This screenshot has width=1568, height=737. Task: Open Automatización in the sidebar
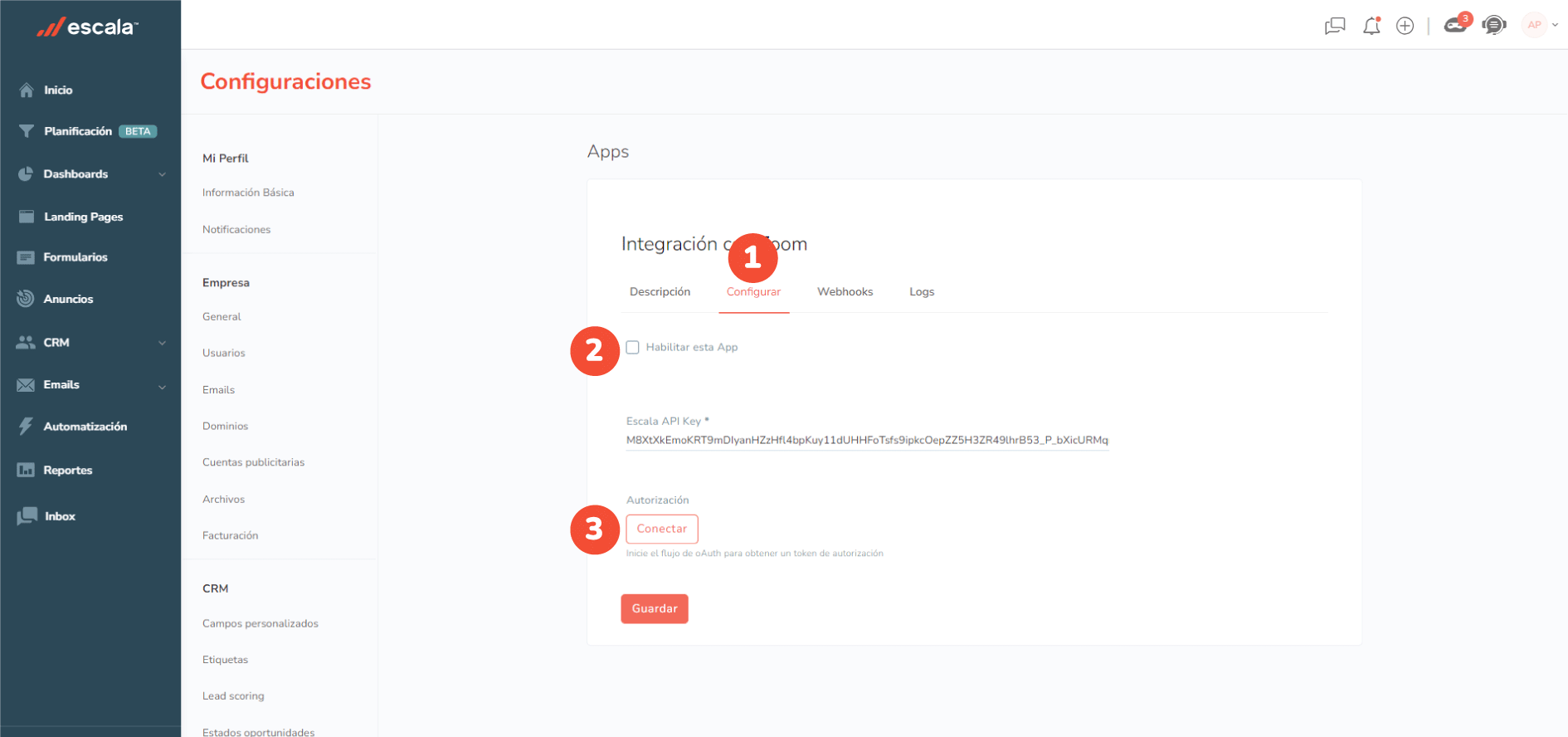[85, 427]
